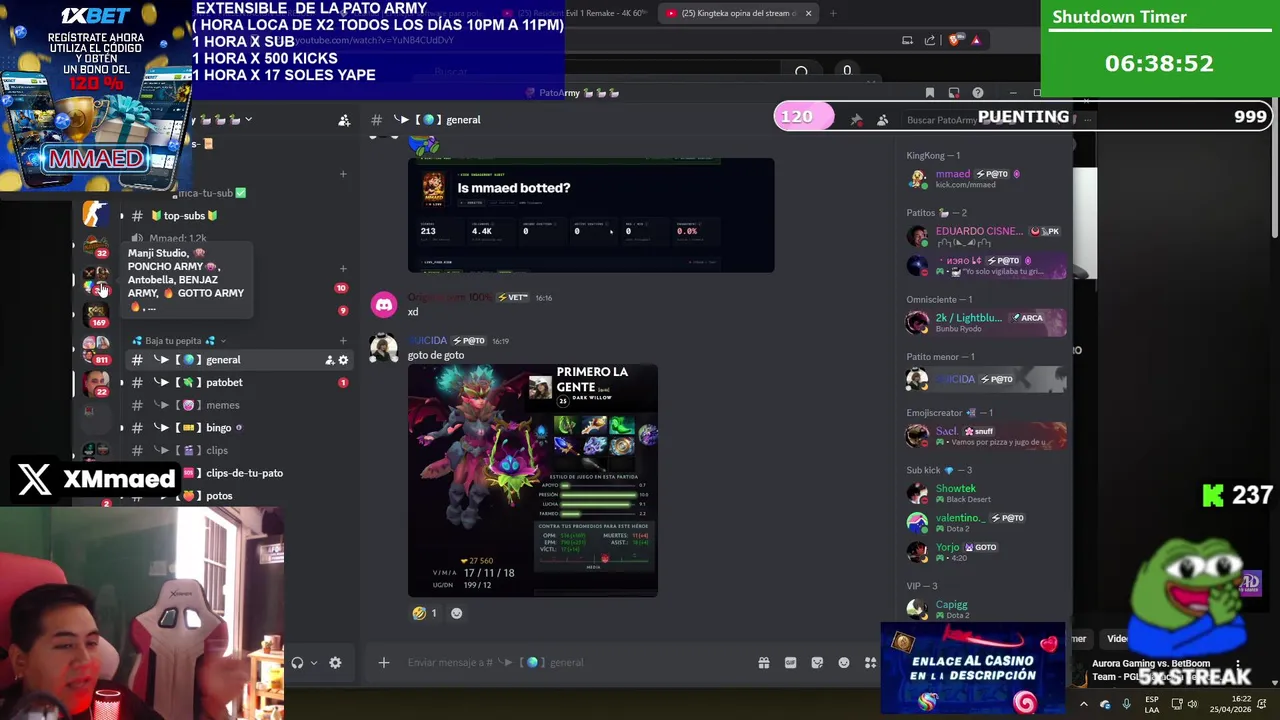Open a new browser tab with plus
1280x720 pixels.
pos(833,13)
